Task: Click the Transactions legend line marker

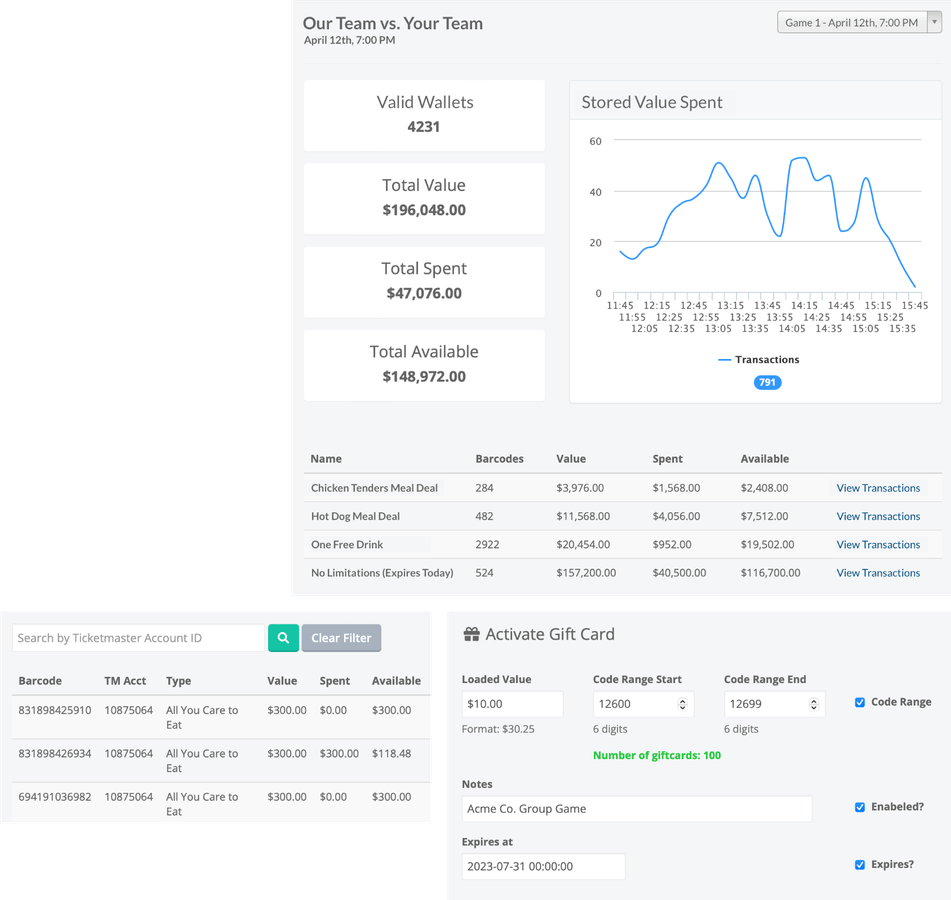Action: 724,360
